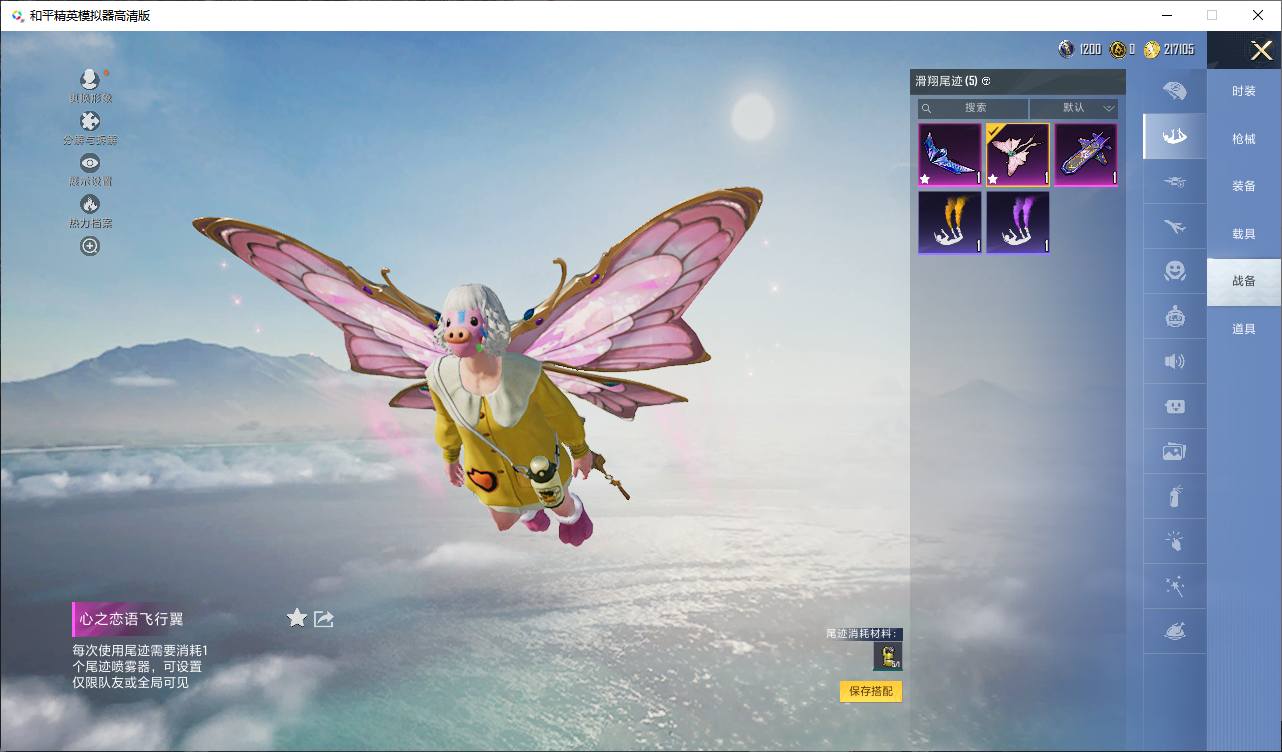1282x752 pixels.
Task: Open the finger tap effect category icon
Action: [1175, 541]
